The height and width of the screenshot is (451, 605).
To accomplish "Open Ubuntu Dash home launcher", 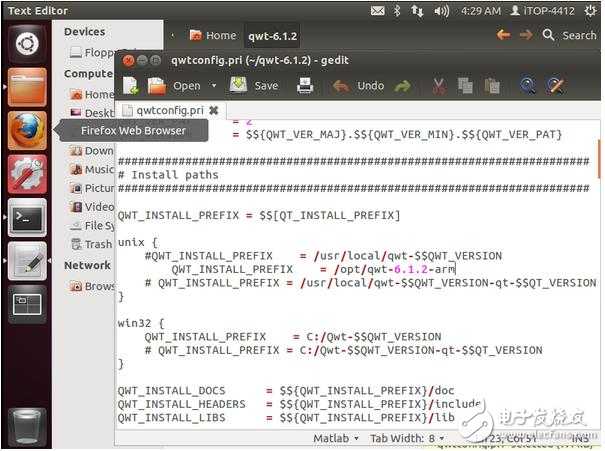I will pos(27,44).
